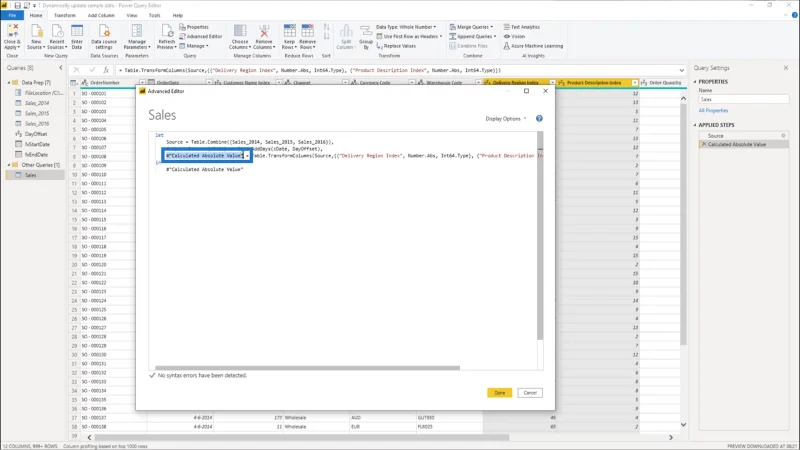Toggle Use First Row as Headers

(x=409, y=36)
